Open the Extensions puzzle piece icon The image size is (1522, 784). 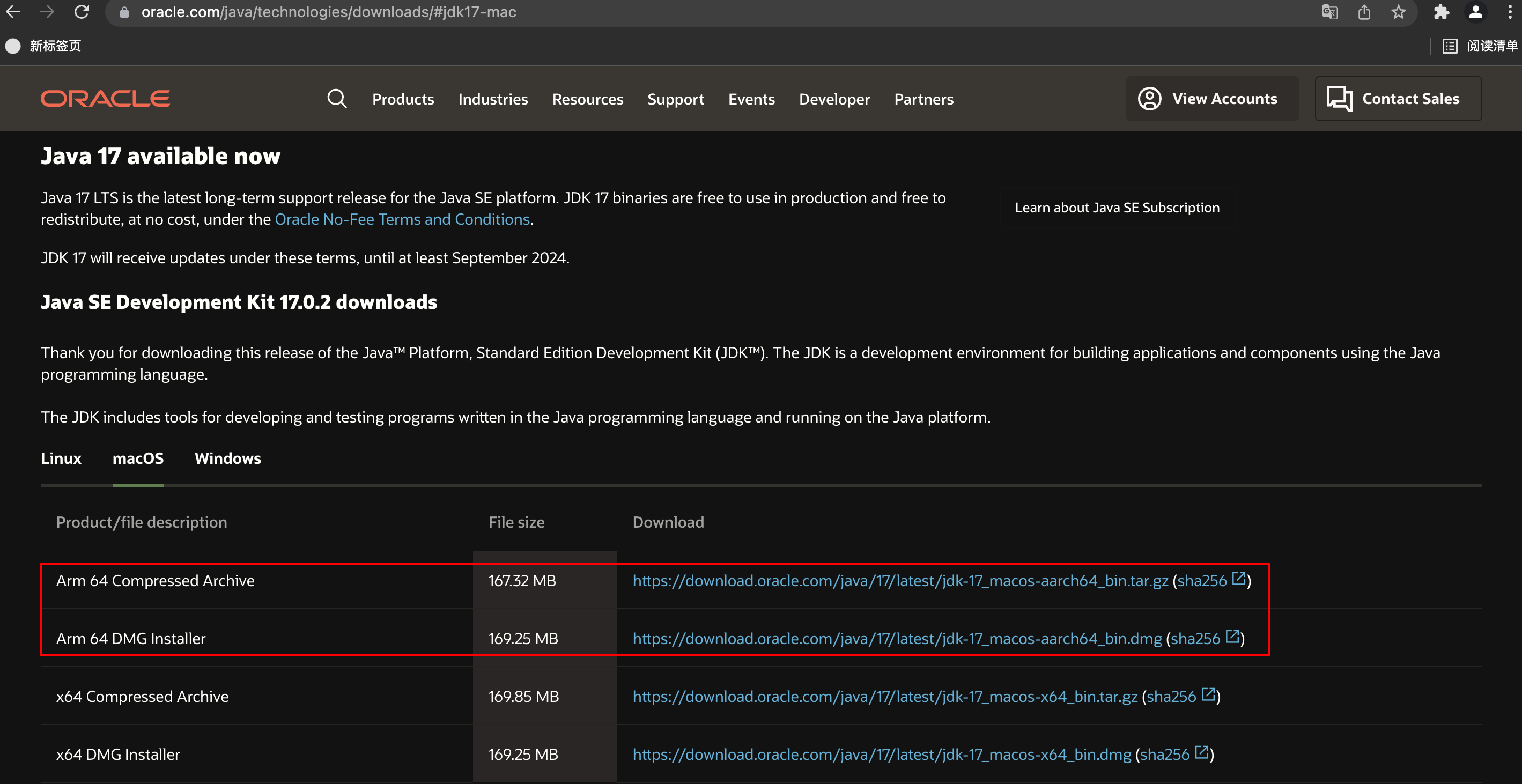tap(1441, 12)
